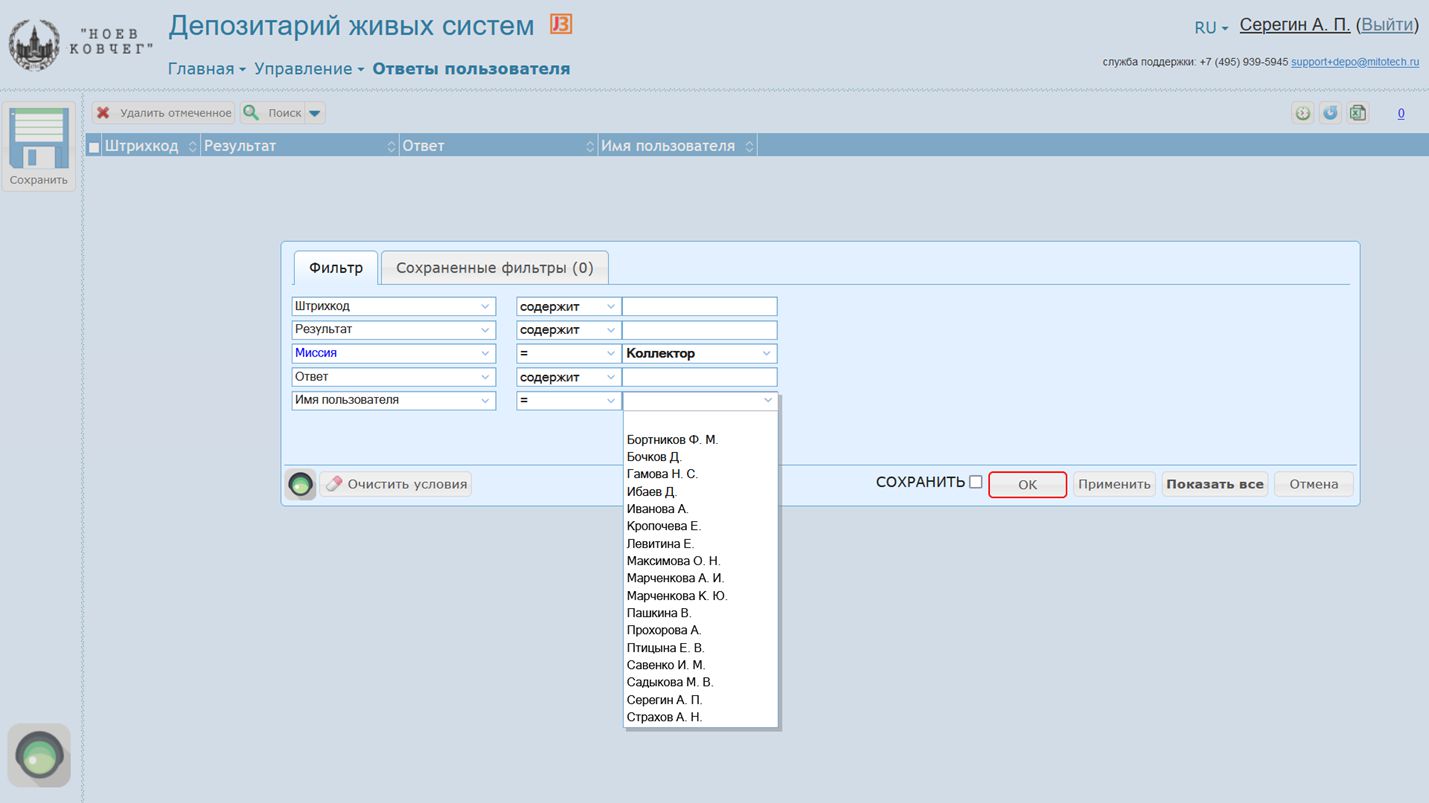Click Ответы пользователя breadcrumb item
Image resolution: width=1429 pixels, height=803 pixels.
471,69
